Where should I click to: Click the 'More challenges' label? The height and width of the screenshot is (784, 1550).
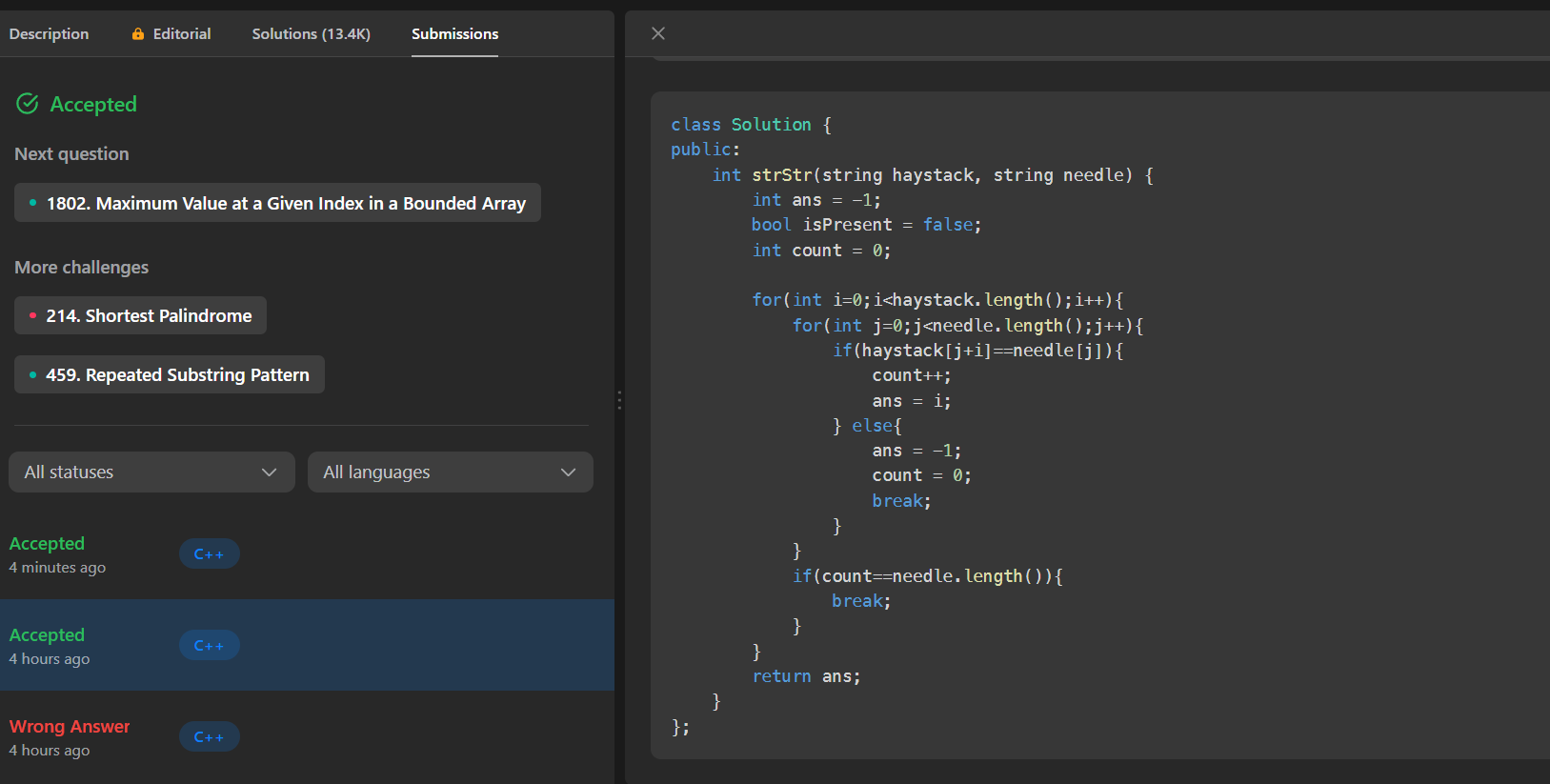point(82,268)
